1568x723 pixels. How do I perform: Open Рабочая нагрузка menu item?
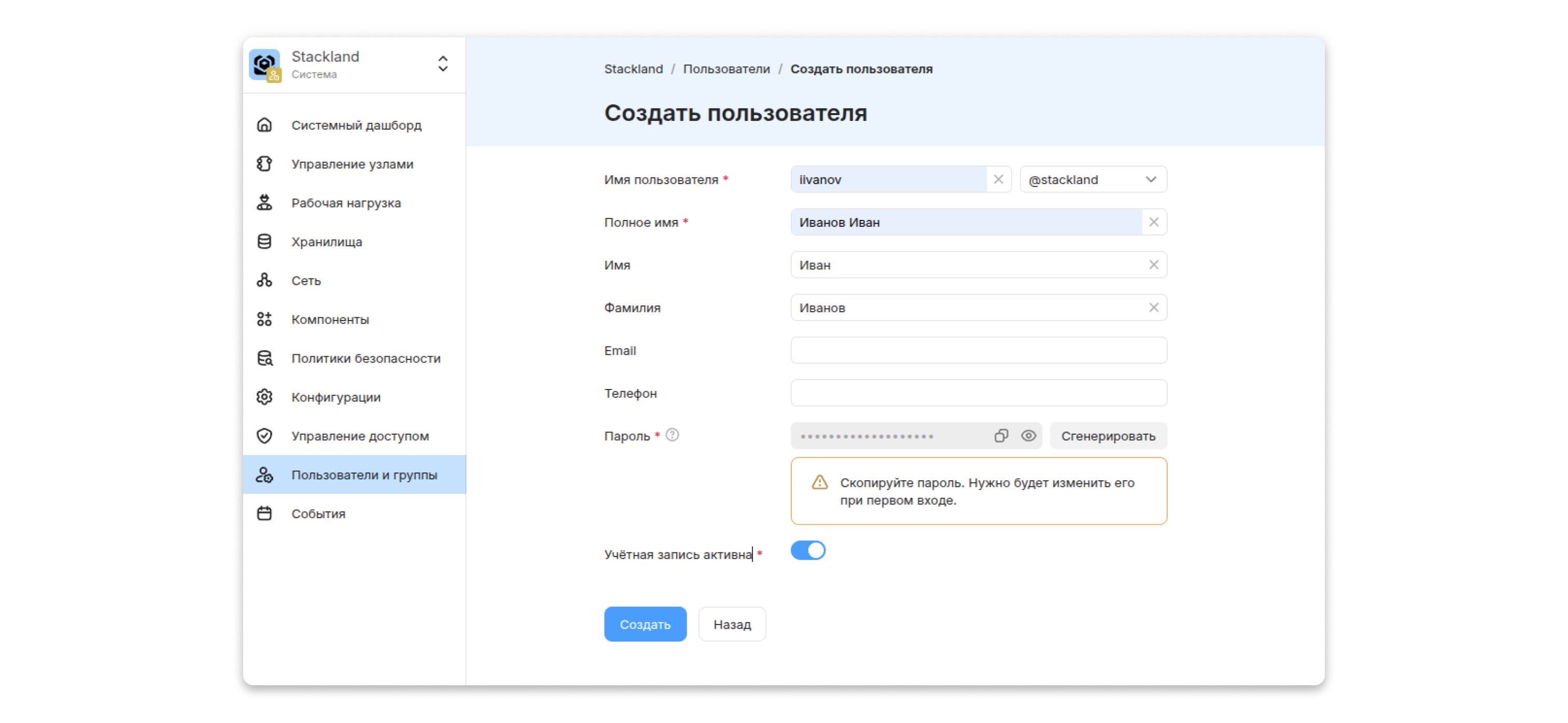point(354,203)
